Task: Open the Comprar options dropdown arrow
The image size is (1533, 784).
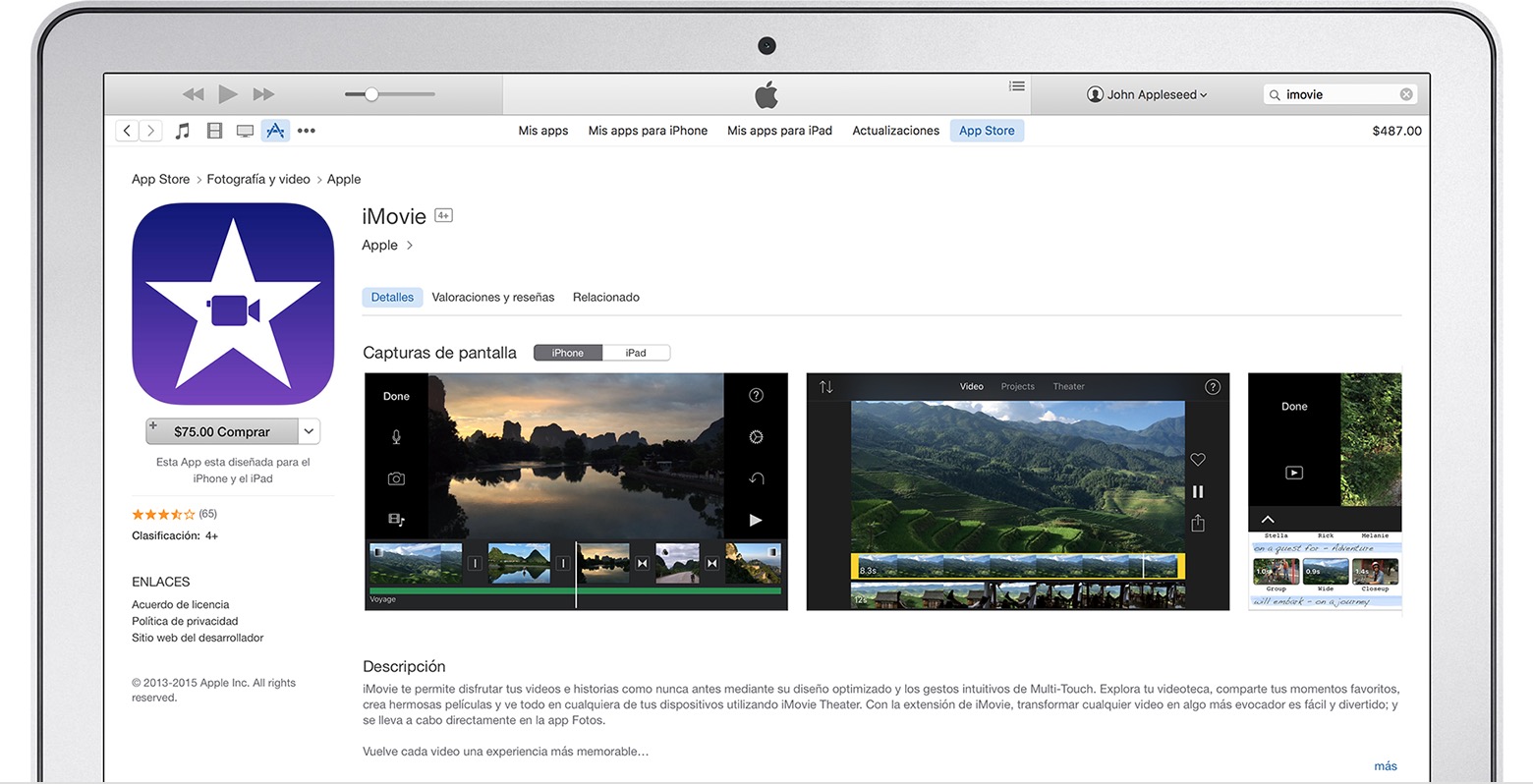Action: [x=308, y=431]
